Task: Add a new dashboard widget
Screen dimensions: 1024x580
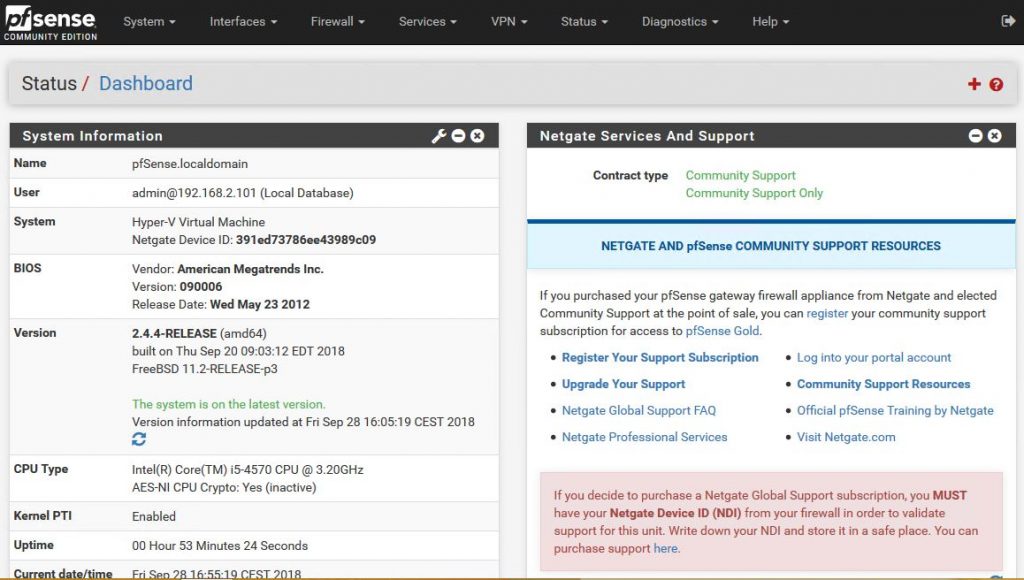Action: click(x=974, y=84)
